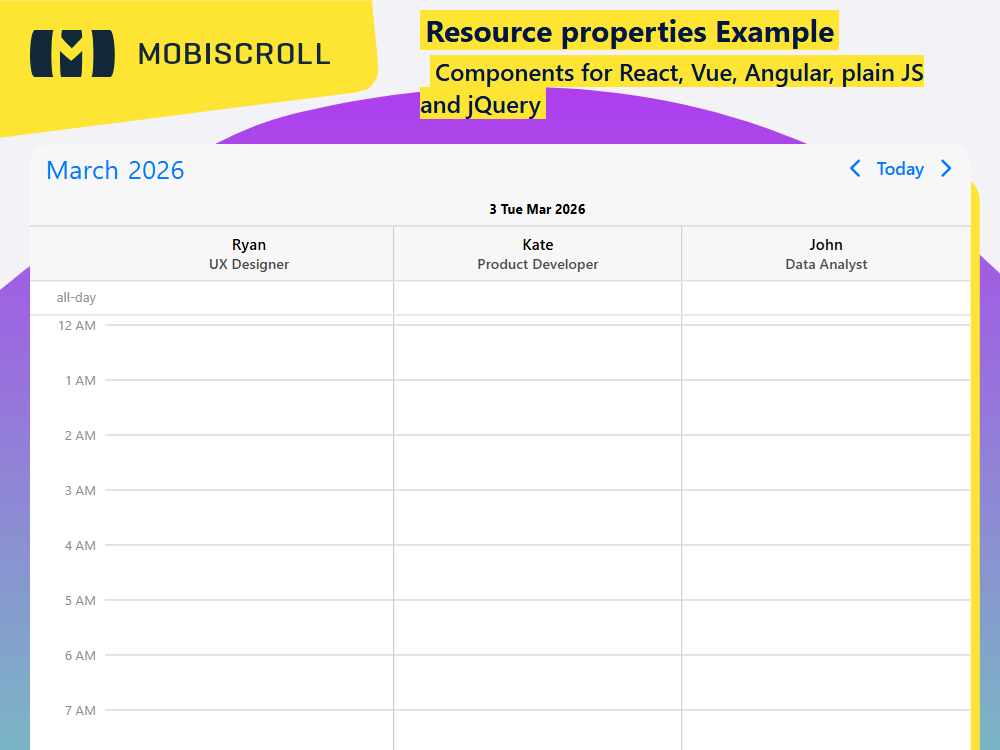Click the Resource properties Example heading
The width and height of the screenshot is (1000, 750).
629,31
